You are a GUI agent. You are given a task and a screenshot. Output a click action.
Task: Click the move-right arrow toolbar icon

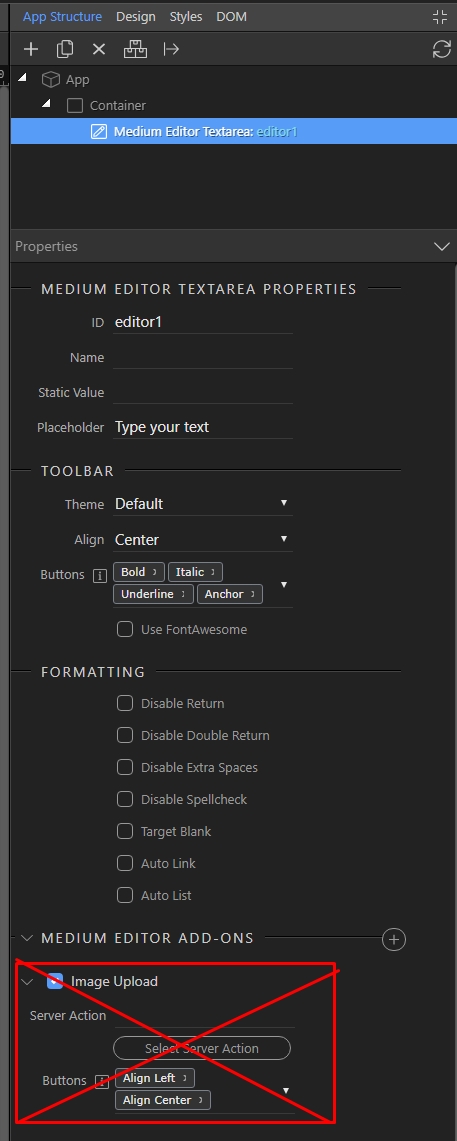[171, 49]
